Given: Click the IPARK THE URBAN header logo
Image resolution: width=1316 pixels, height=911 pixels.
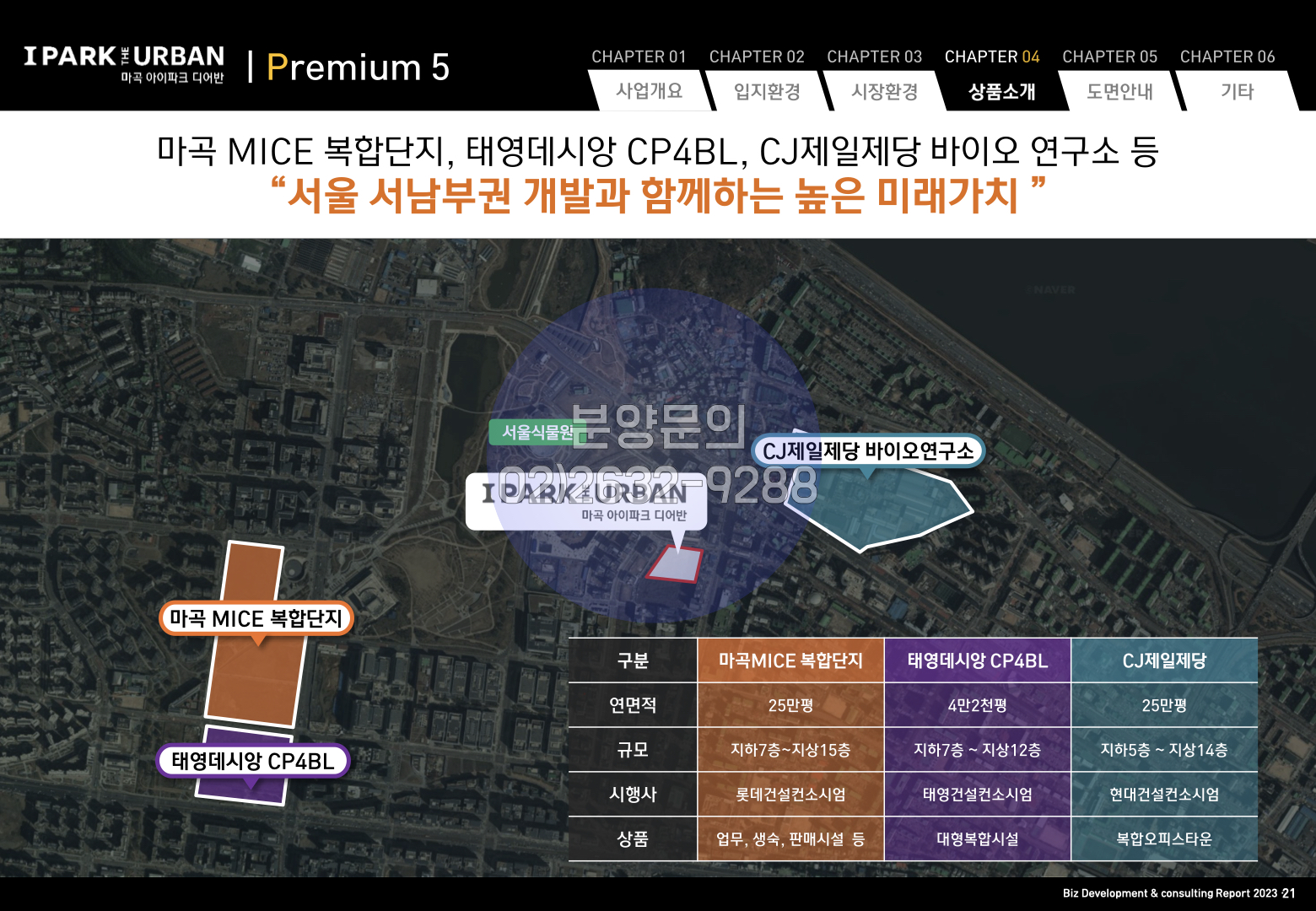Looking at the screenshot, I should tap(124, 64).
